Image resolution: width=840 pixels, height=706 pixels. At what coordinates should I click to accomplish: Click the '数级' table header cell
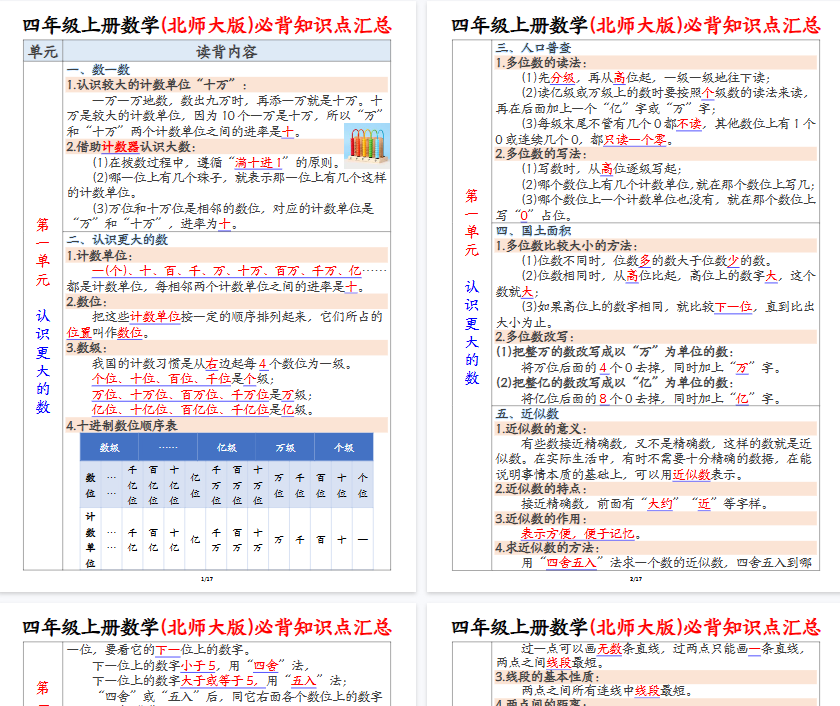point(110,447)
